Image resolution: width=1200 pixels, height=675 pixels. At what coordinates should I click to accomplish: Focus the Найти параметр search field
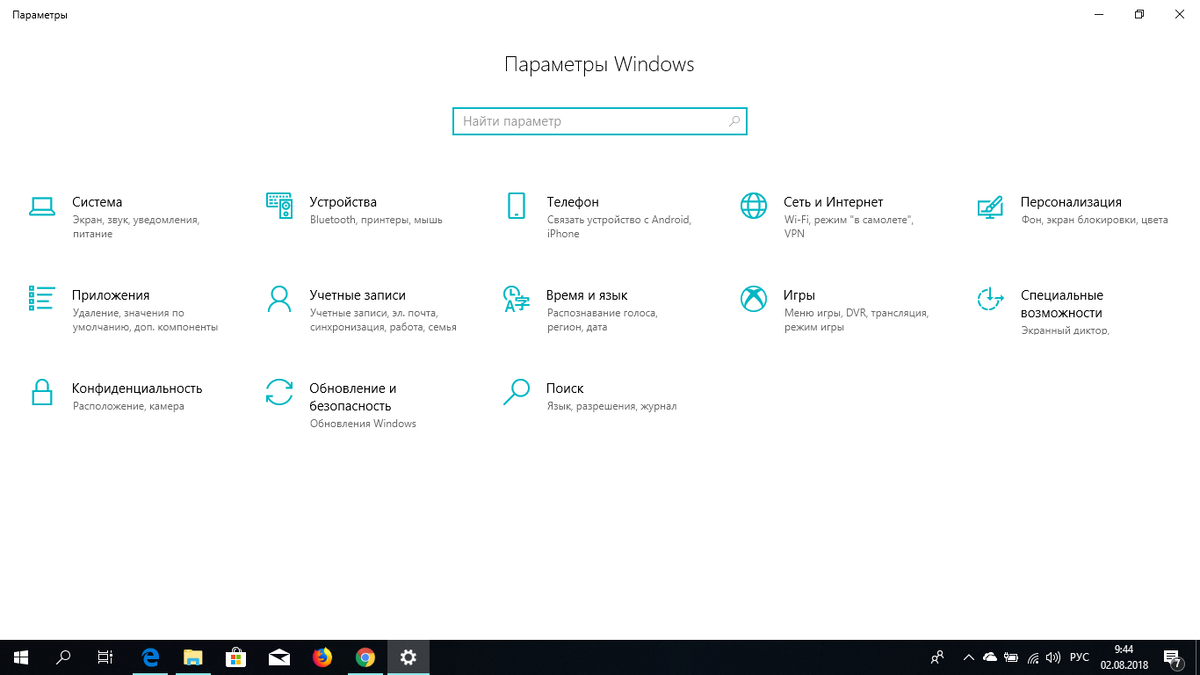pyautogui.click(x=600, y=121)
